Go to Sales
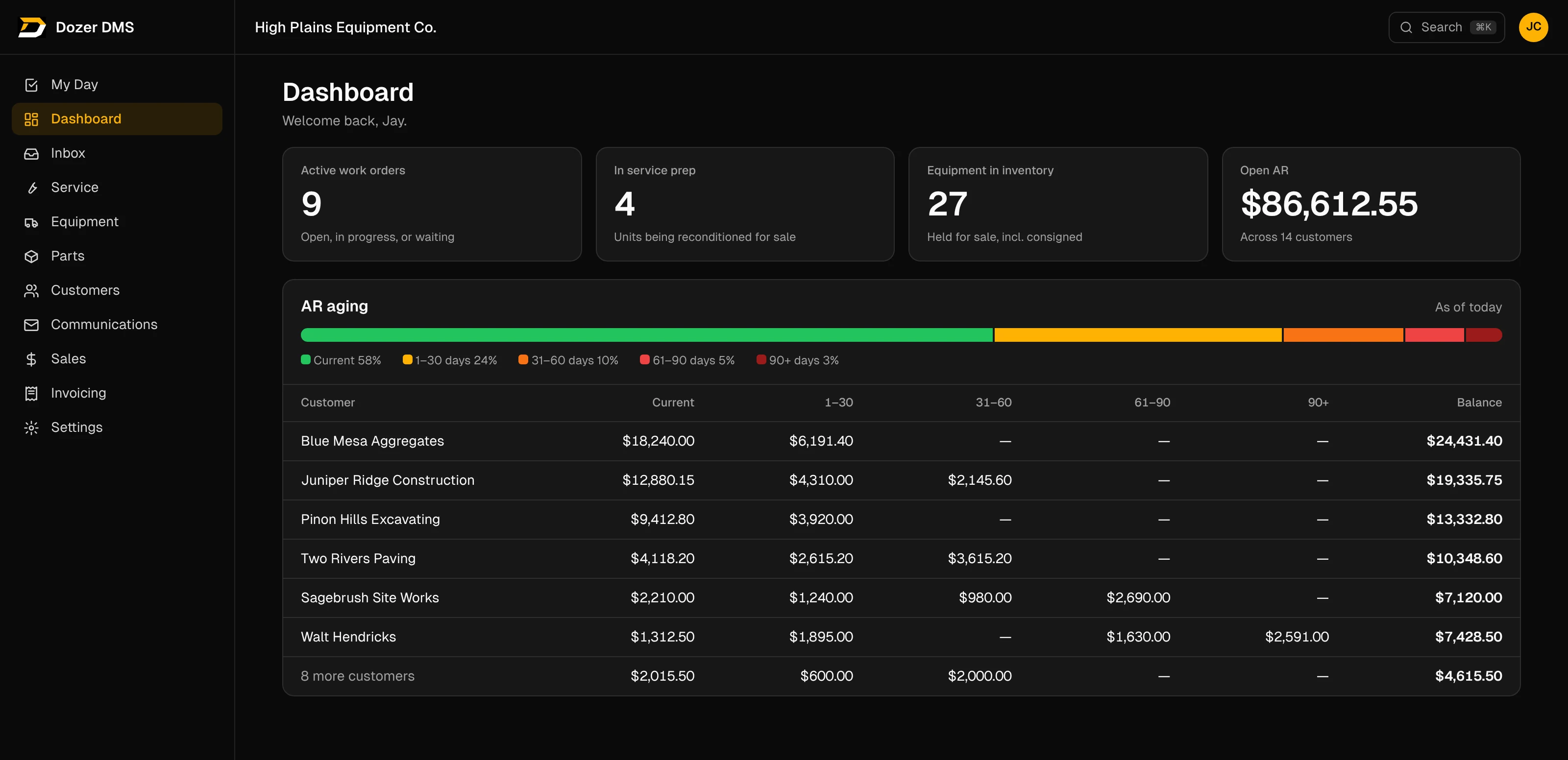Screen dimensions: 1568x760 117,358
